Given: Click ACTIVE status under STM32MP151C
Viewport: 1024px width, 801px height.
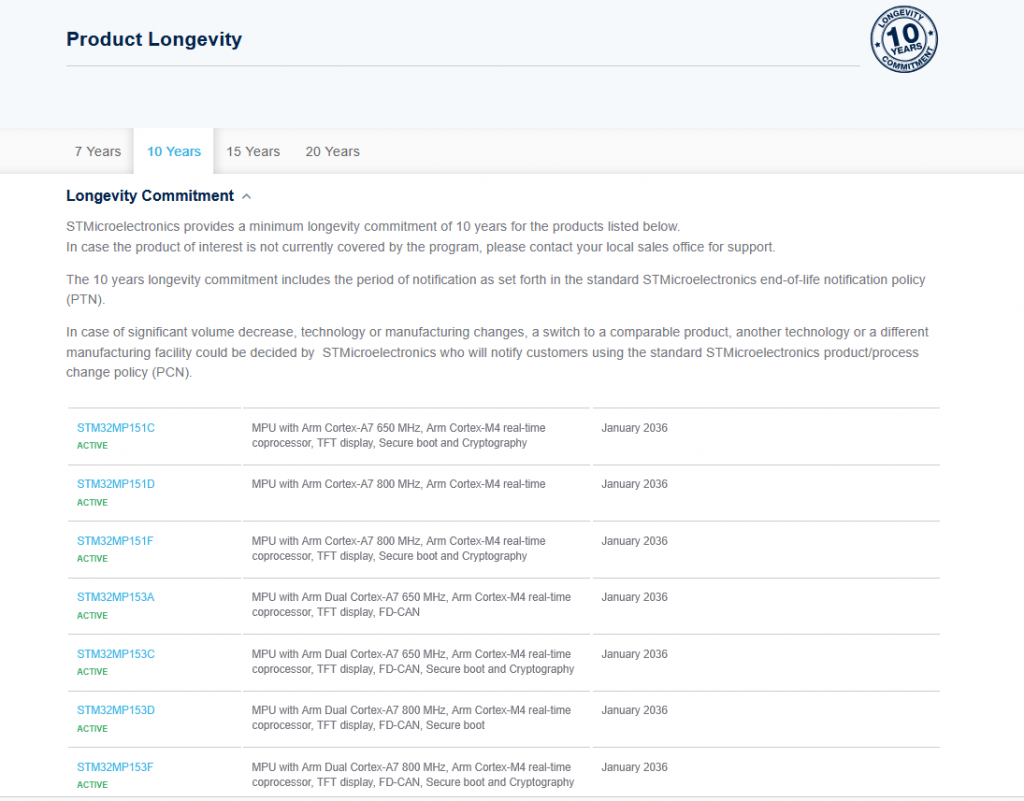Looking at the screenshot, I should pos(92,446).
